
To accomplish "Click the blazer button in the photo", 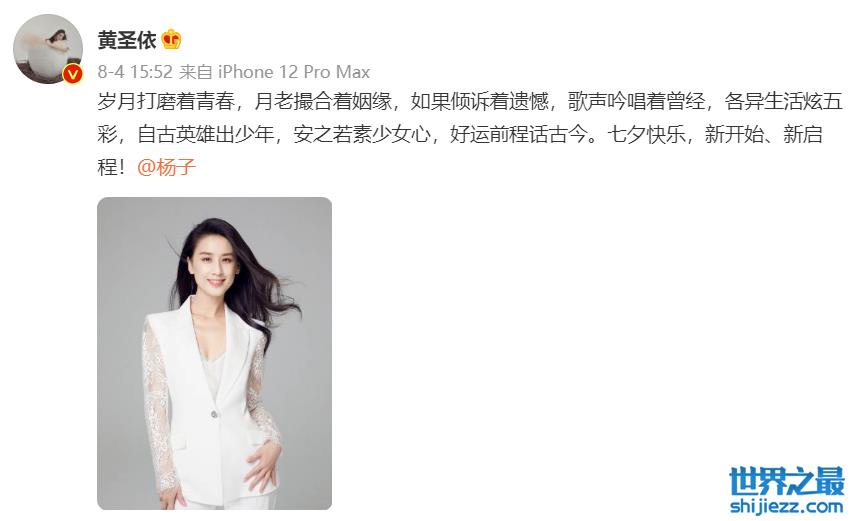I will point(214,414).
